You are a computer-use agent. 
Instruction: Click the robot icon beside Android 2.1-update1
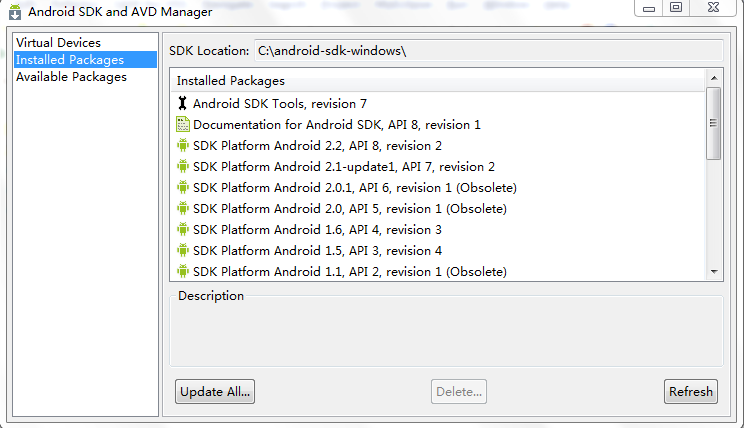[x=183, y=166]
